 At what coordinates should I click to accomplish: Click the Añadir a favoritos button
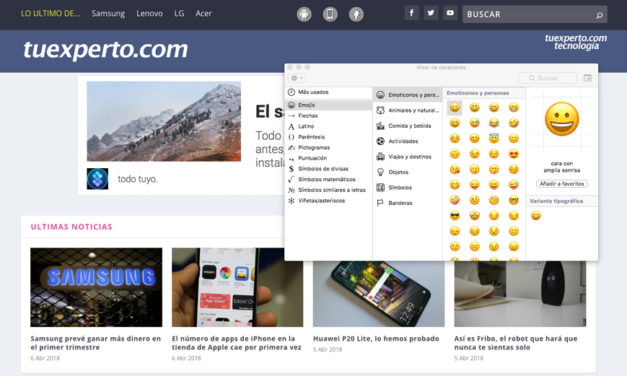[562, 184]
